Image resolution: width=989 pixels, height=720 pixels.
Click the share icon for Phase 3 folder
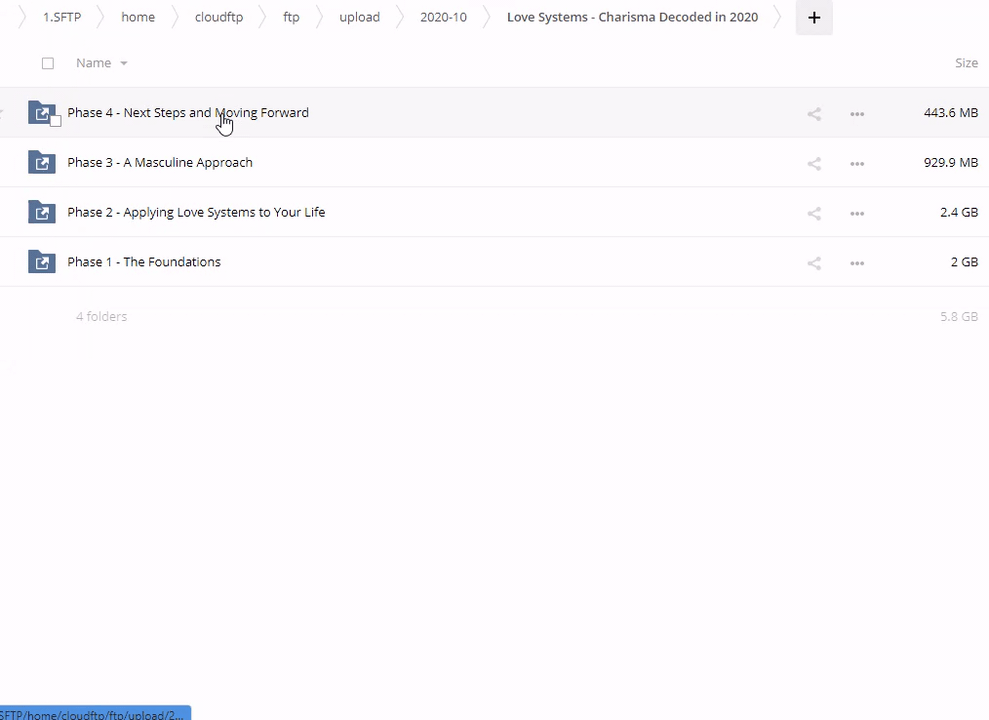click(x=814, y=163)
